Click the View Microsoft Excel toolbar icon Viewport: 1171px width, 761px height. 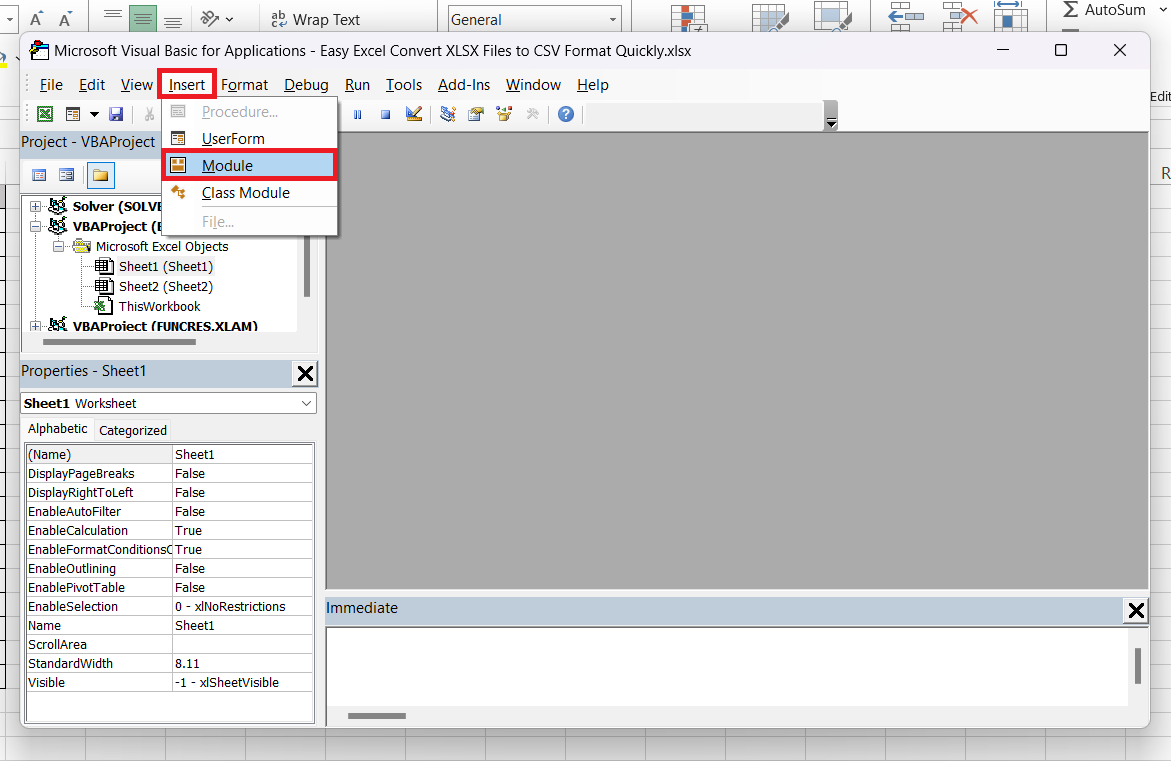45,114
